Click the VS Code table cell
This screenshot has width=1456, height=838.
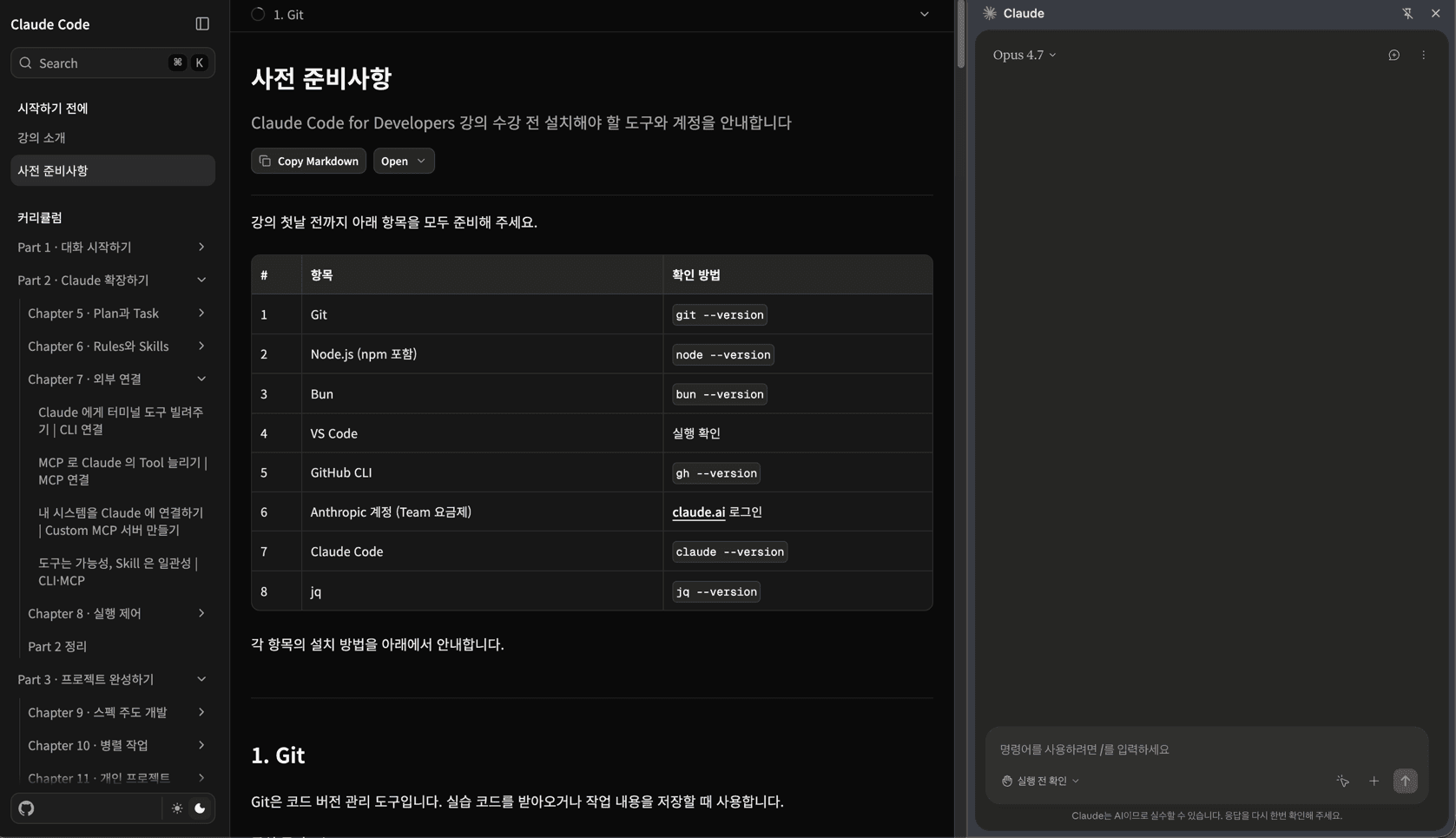coord(482,433)
